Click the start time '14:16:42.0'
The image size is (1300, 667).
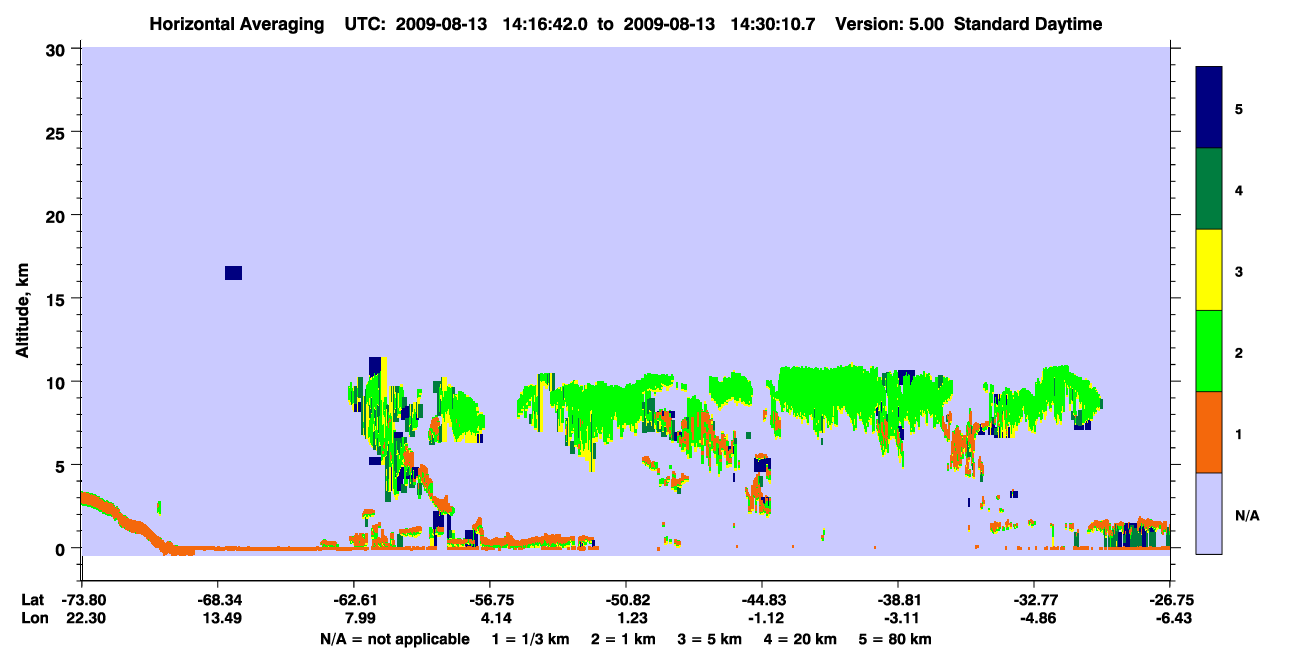(546, 24)
